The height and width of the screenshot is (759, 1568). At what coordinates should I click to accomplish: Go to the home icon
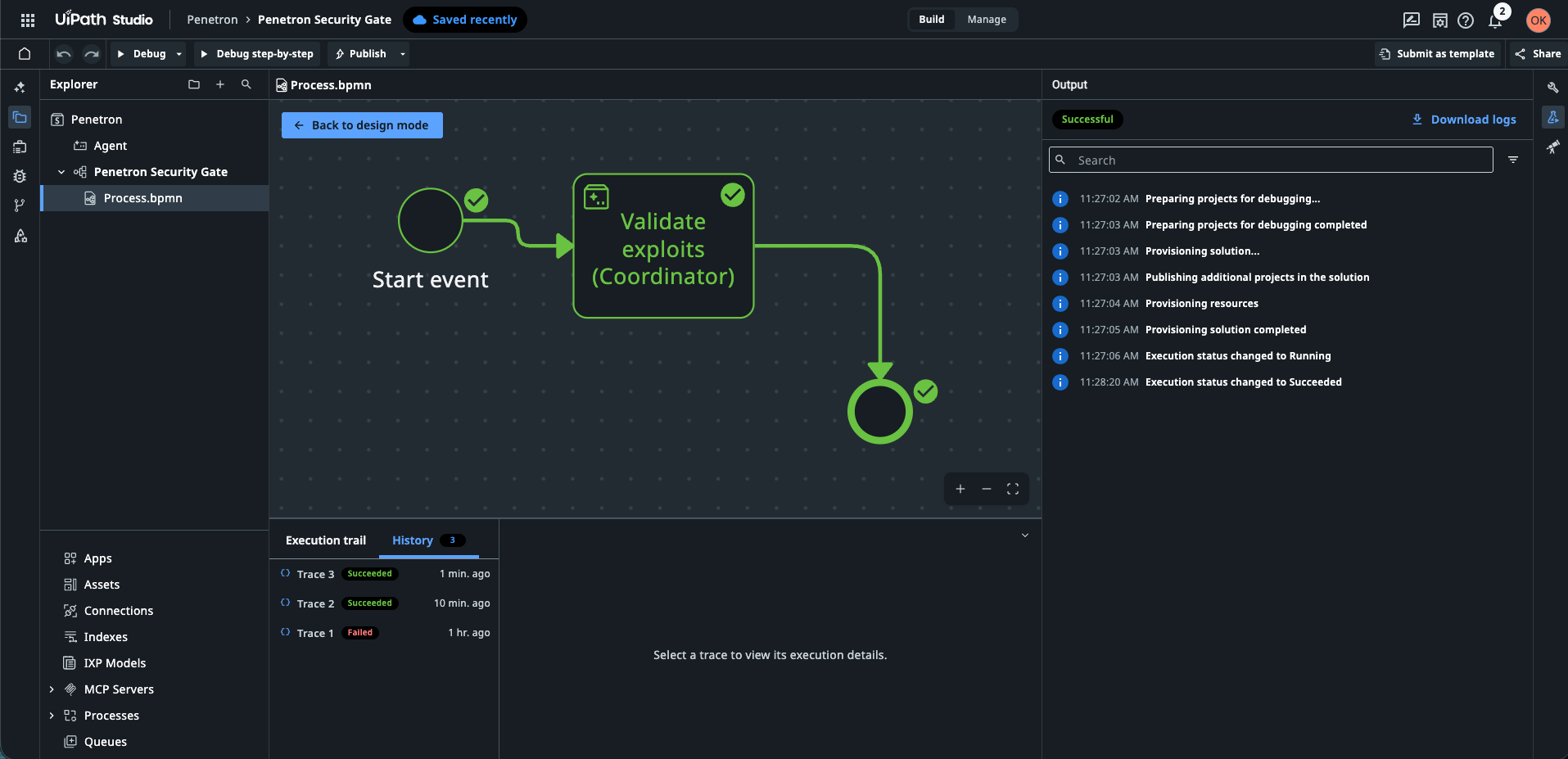25,54
